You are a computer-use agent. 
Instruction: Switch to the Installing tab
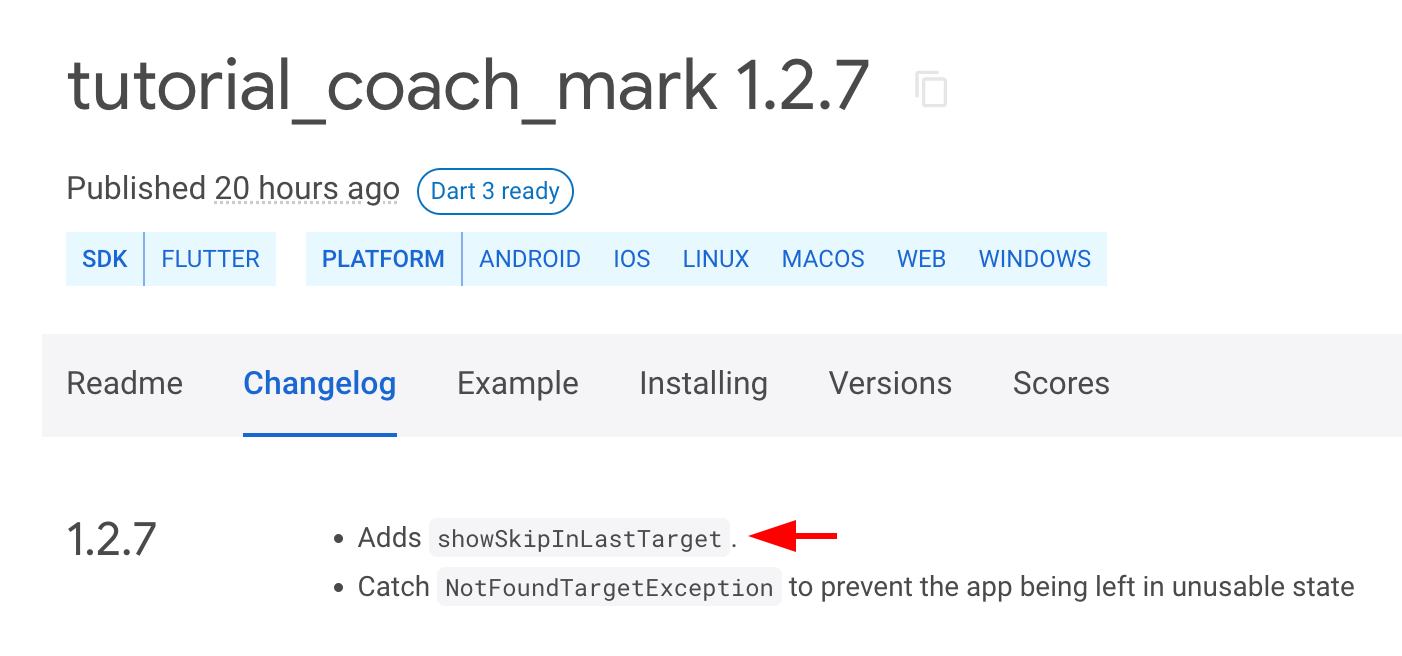point(703,383)
